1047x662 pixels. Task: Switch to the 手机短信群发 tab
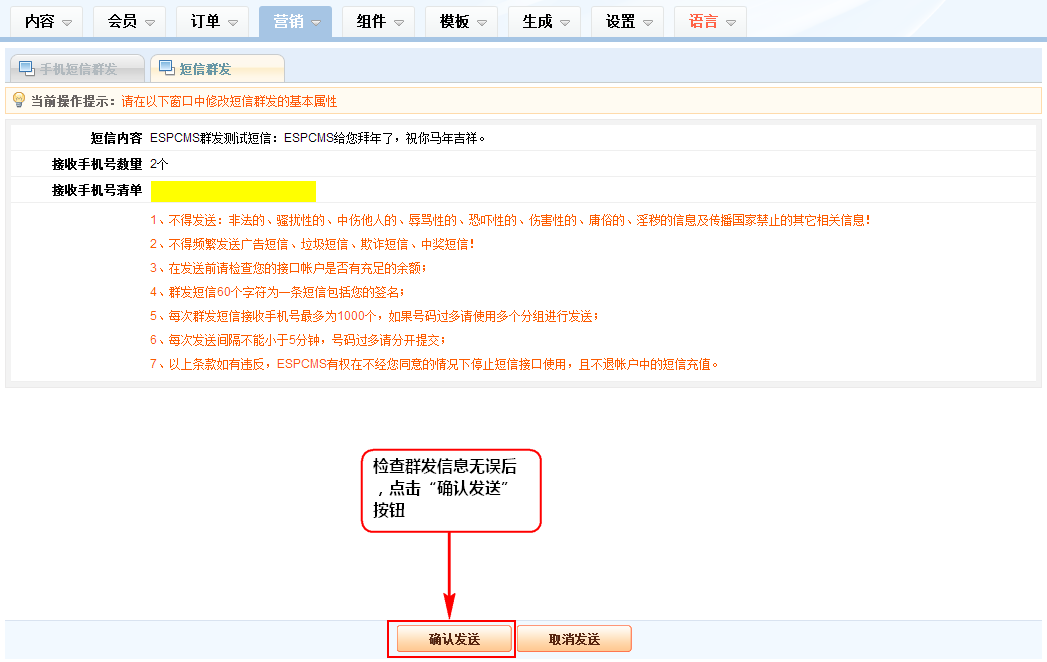click(78, 69)
